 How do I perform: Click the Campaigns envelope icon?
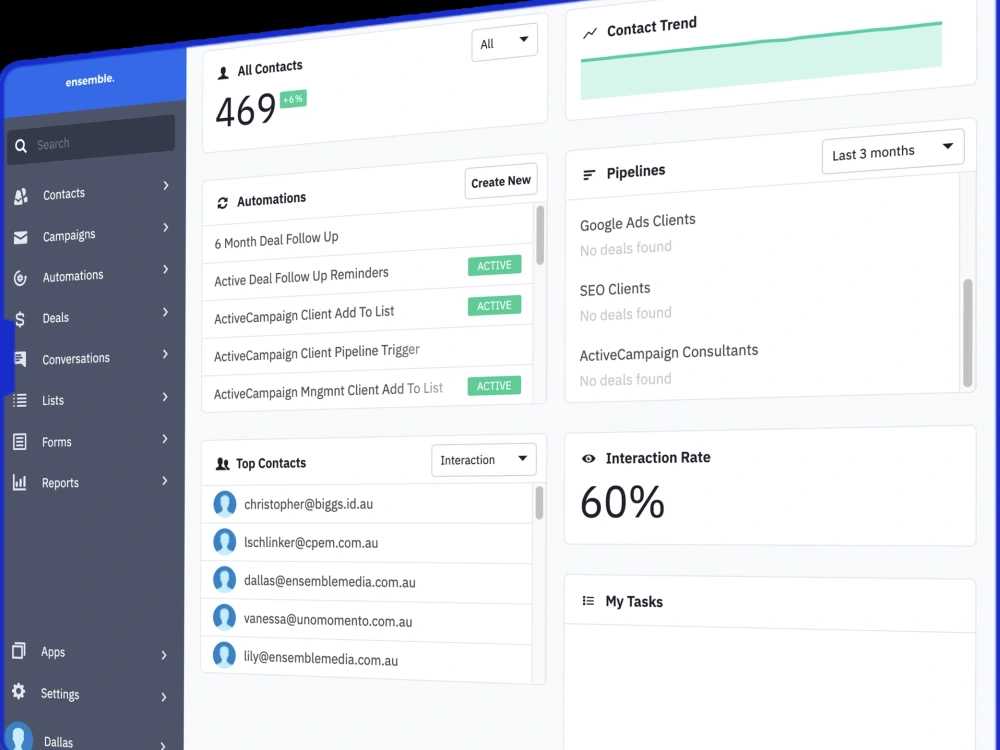coord(20,238)
